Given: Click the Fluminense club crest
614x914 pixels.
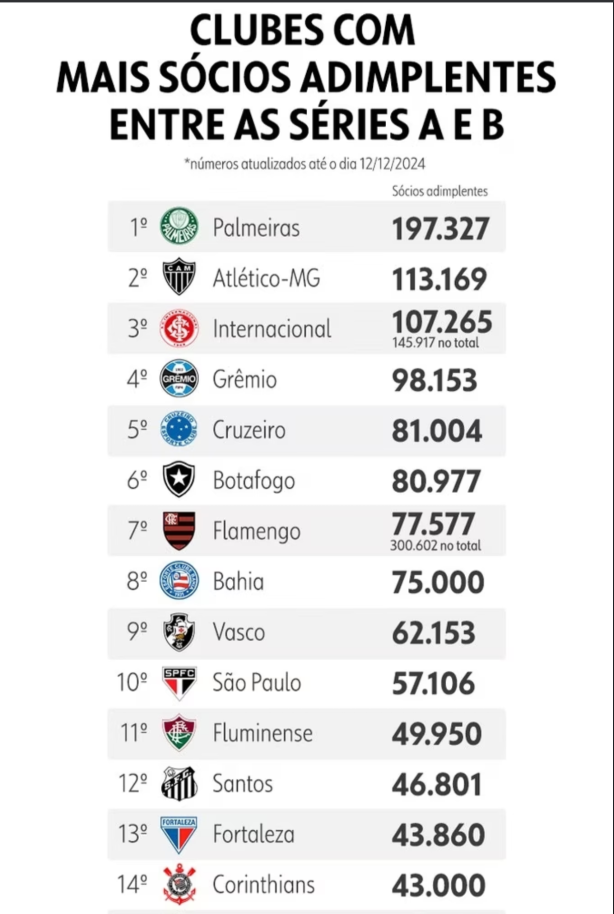Looking at the screenshot, I should [179, 733].
